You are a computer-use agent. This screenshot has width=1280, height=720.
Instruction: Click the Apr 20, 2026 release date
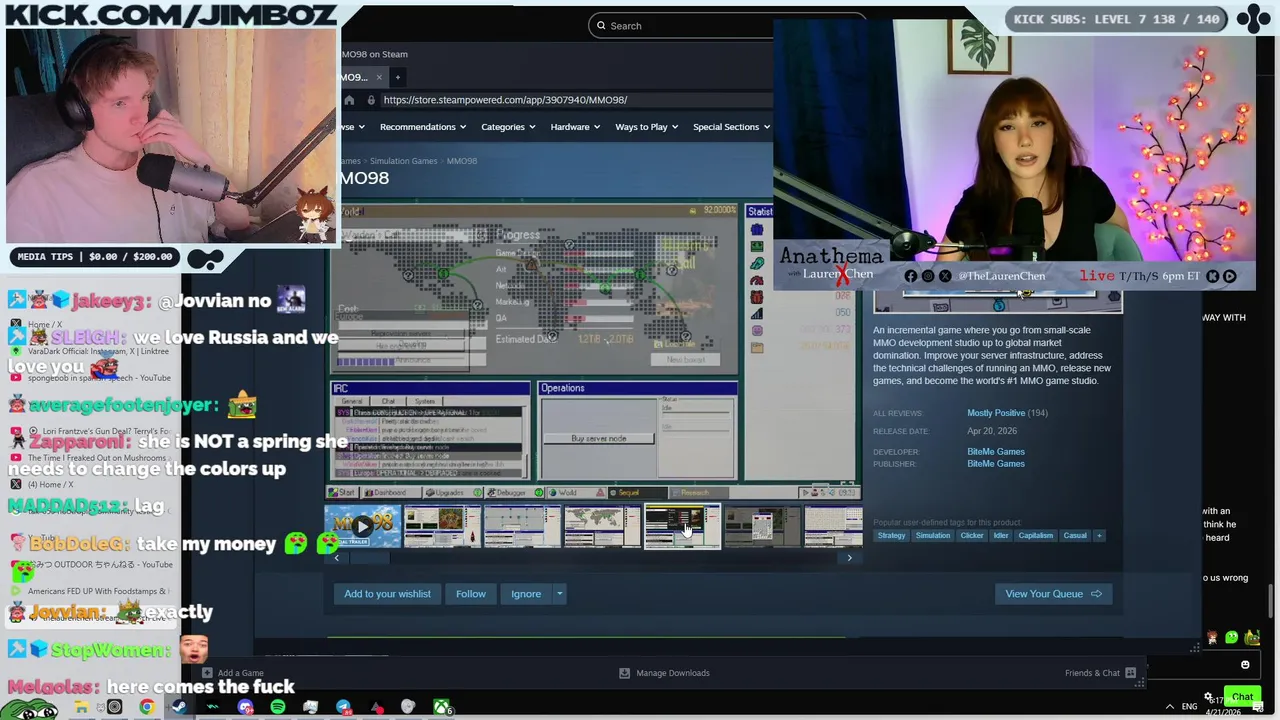click(x=990, y=432)
